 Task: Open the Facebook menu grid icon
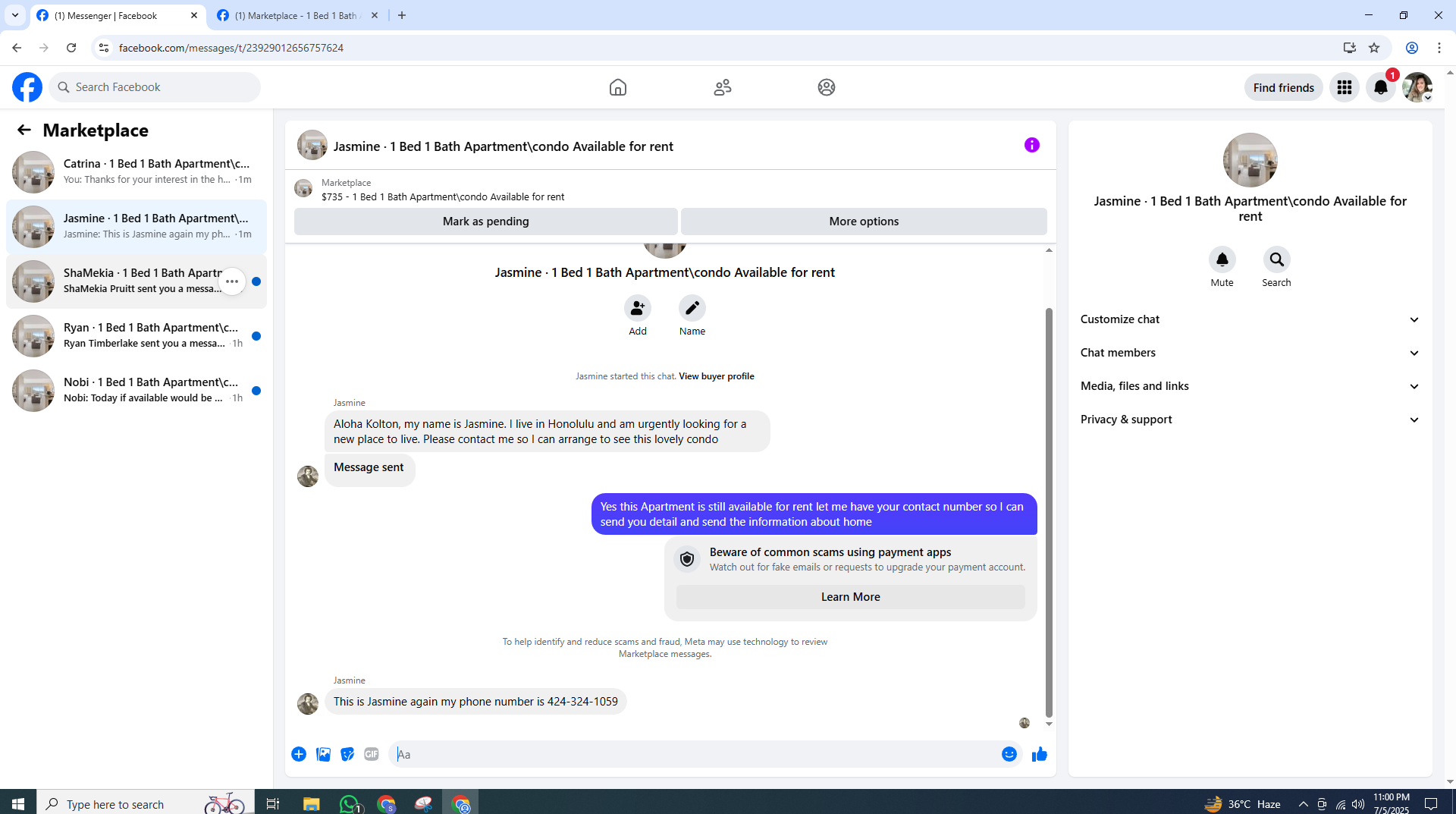click(1345, 87)
